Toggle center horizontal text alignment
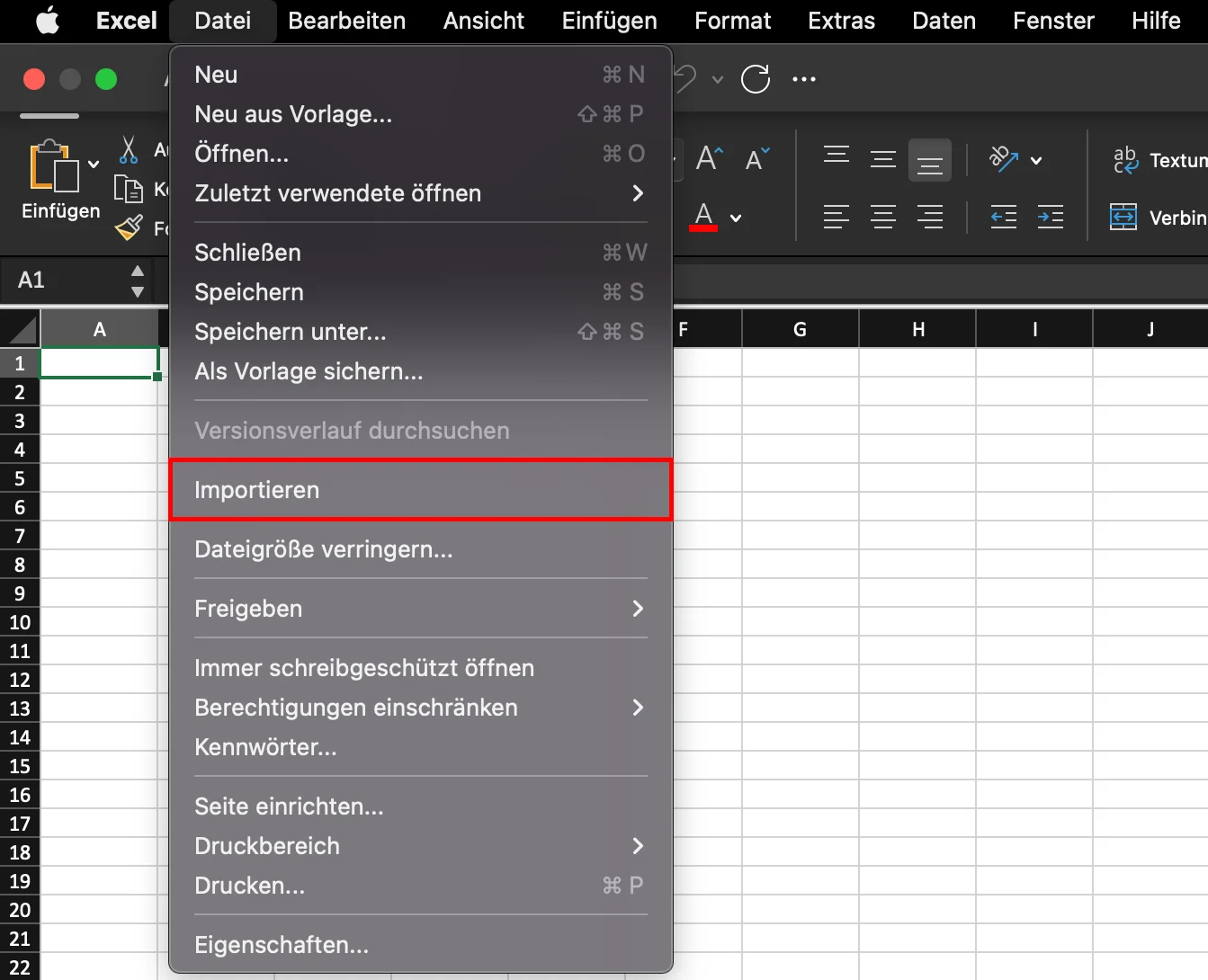 coord(882,218)
